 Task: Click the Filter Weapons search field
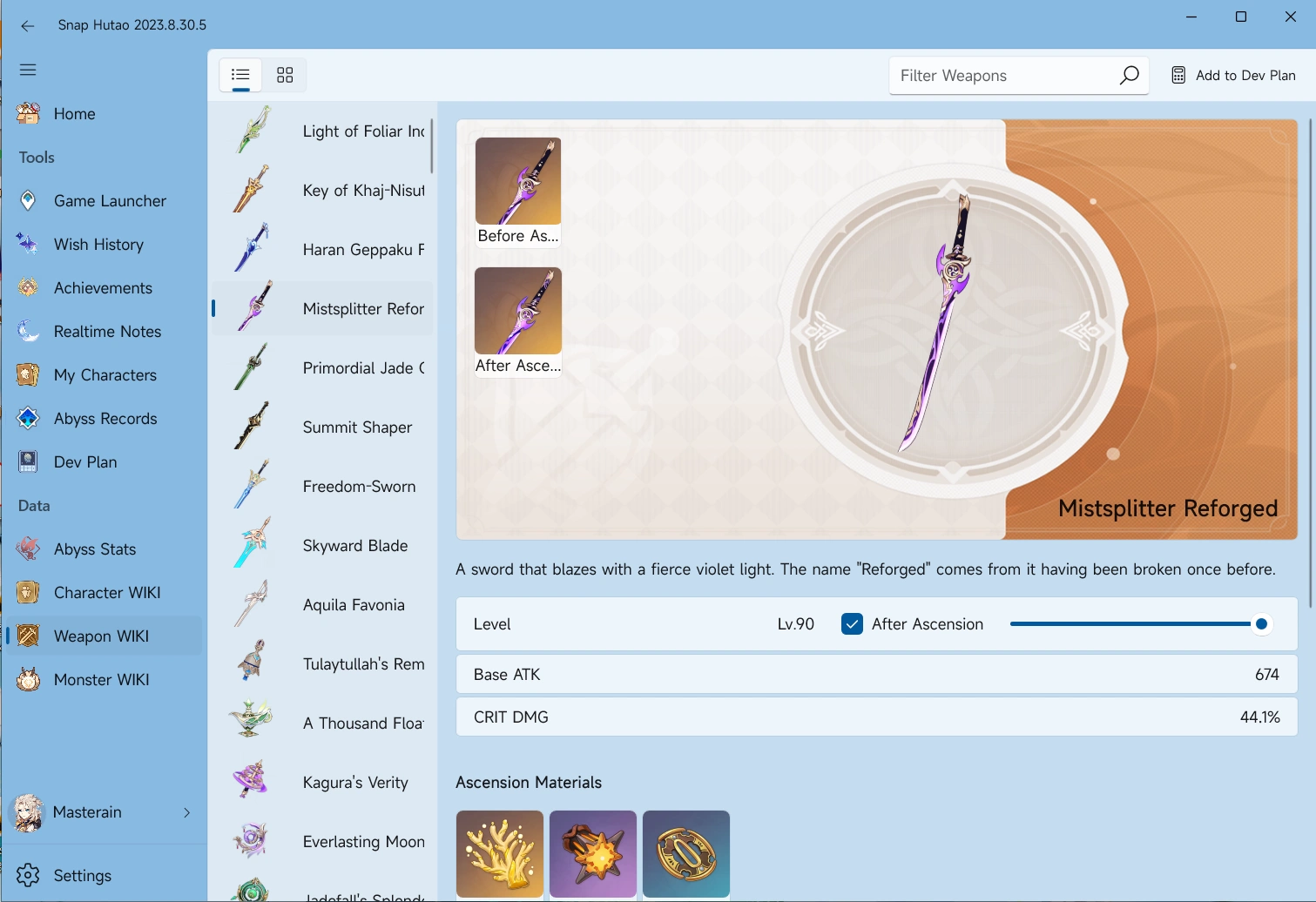1019,76
